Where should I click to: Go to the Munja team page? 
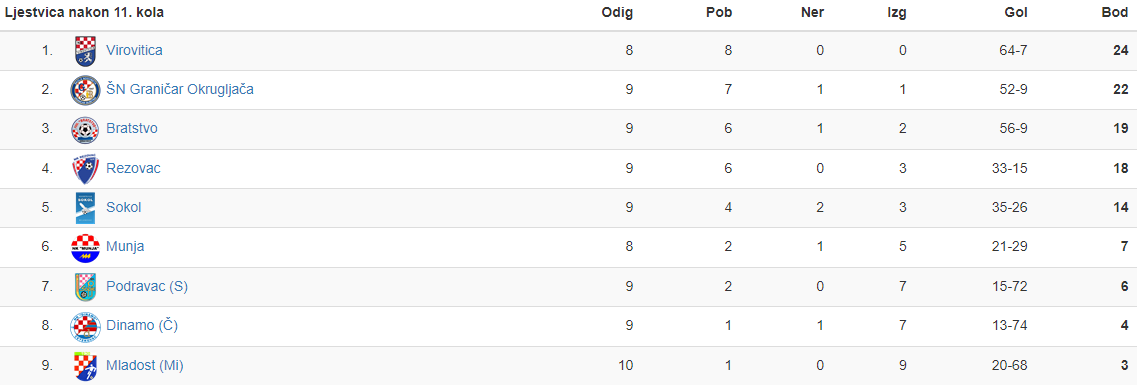click(125, 247)
